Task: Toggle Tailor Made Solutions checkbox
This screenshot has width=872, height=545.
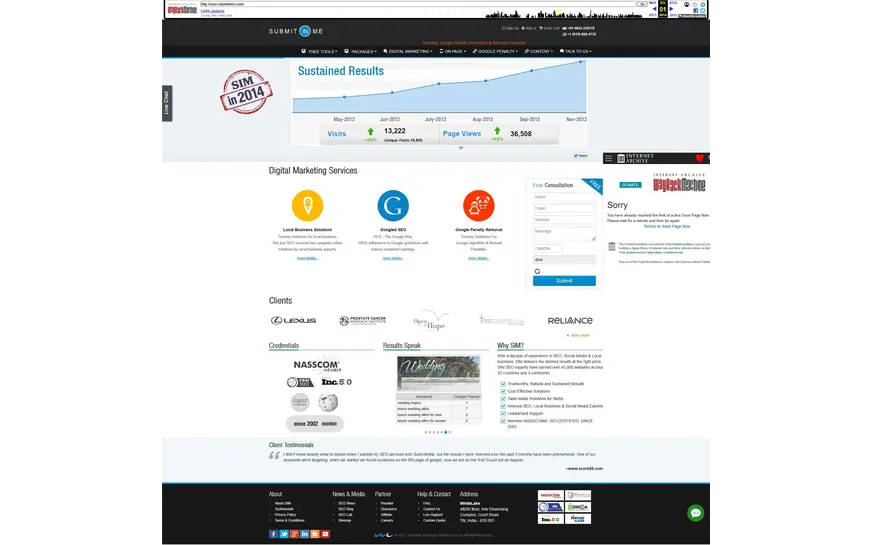Action: pos(503,399)
